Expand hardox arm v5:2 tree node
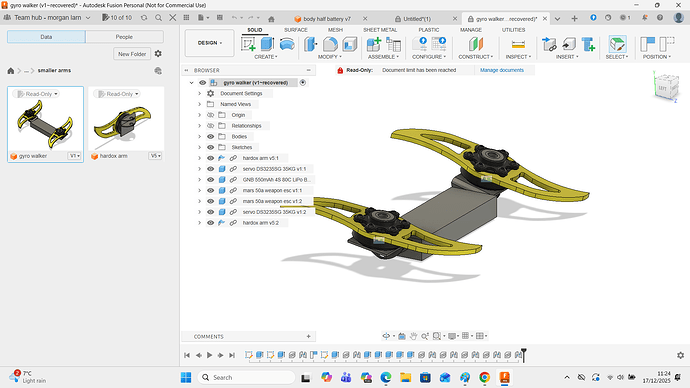Image resolution: width=690 pixels, height=388 pixels. pos(199,223)
